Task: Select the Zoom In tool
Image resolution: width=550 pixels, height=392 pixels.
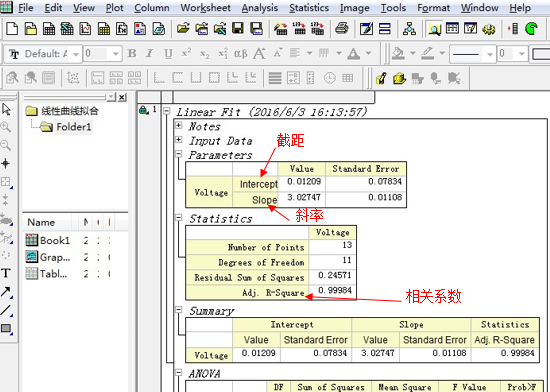Action: pos(6,127)
